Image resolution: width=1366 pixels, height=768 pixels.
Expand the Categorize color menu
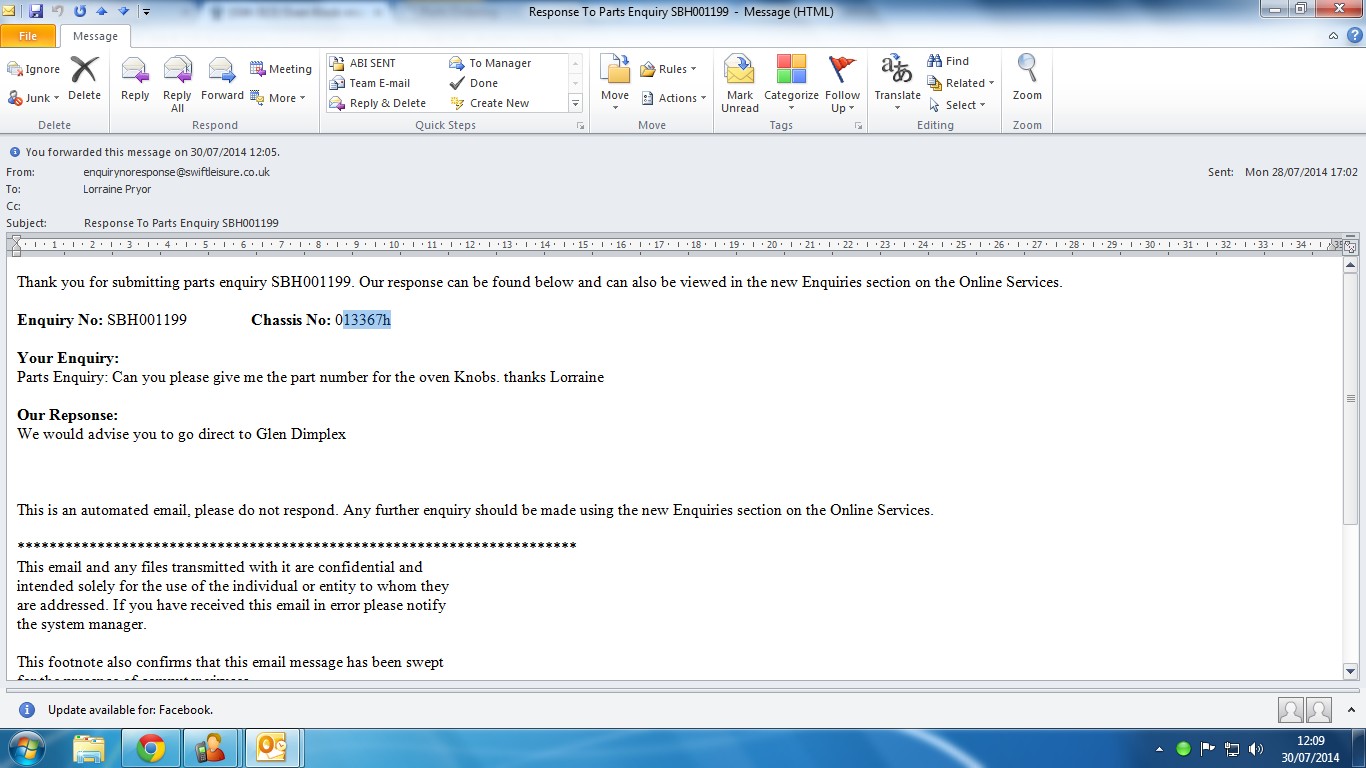pos(791,82)
